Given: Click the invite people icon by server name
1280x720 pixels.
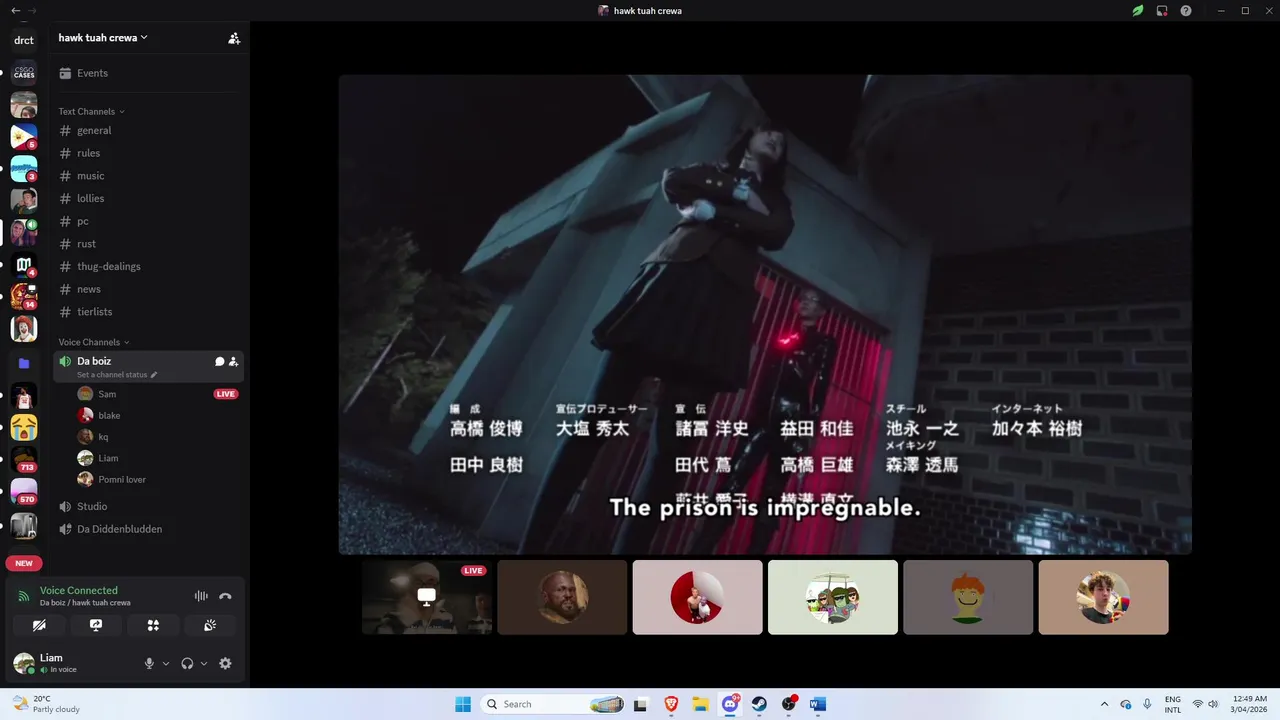Looking at the screenshot, I should point(234,38).
